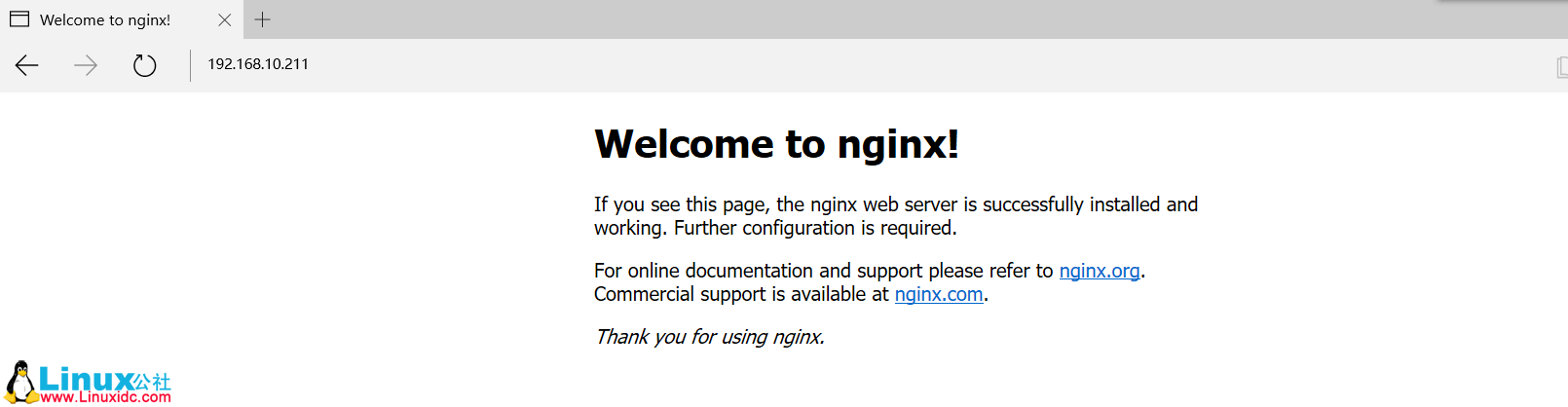This screenshot has height=407, width=1568.
Task: Open the reading view icon
Action: click(x=1561, y=66)
